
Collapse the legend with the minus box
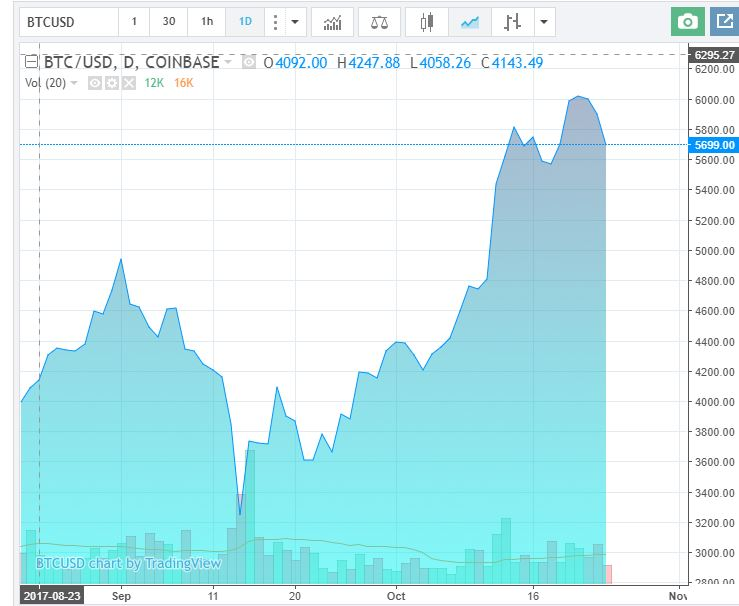(31, 62)
